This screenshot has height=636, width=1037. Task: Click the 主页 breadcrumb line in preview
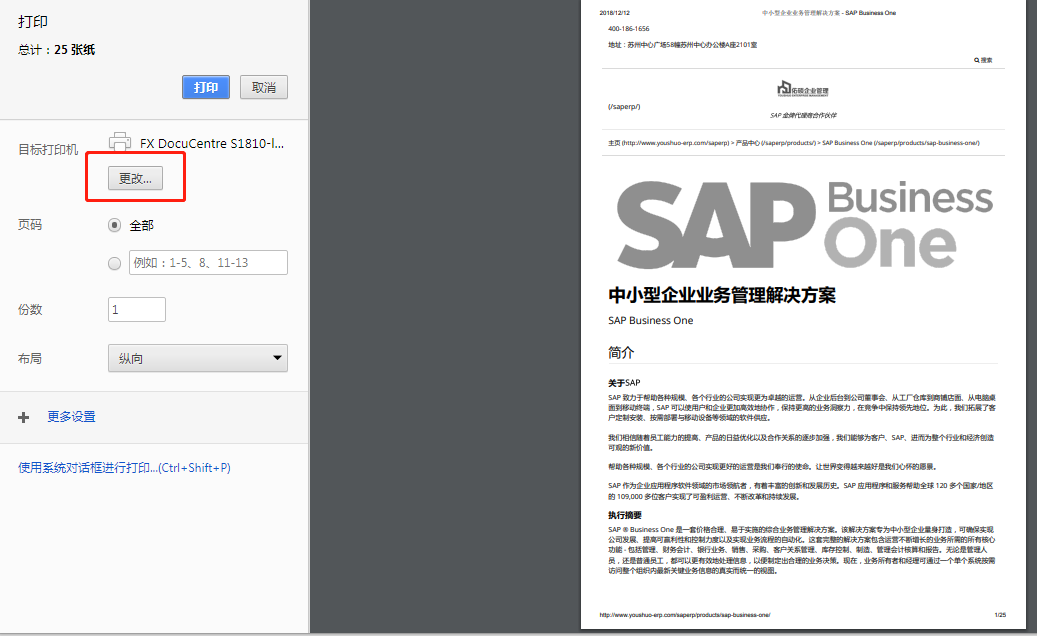794,143
